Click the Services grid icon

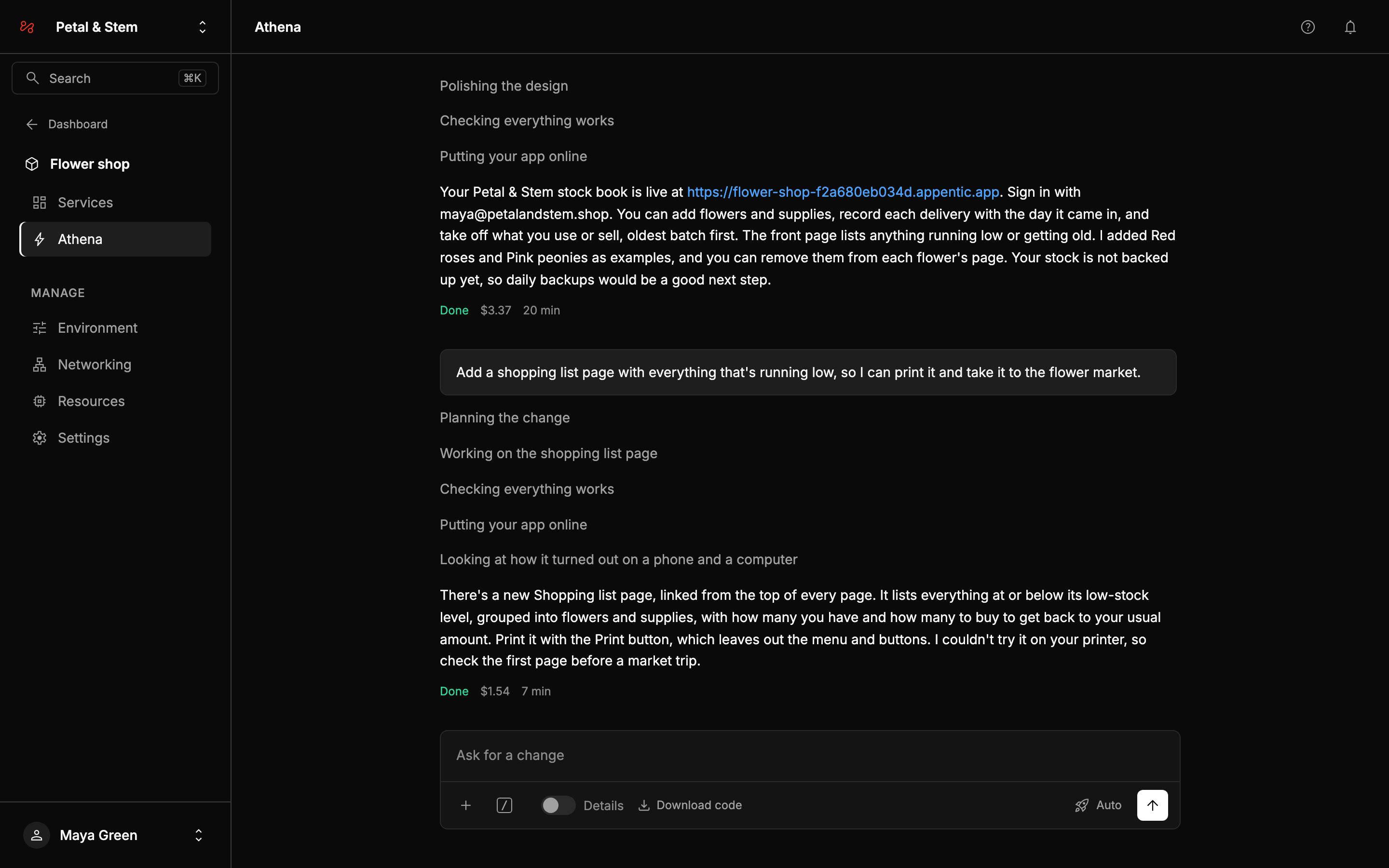pos(40,203)
